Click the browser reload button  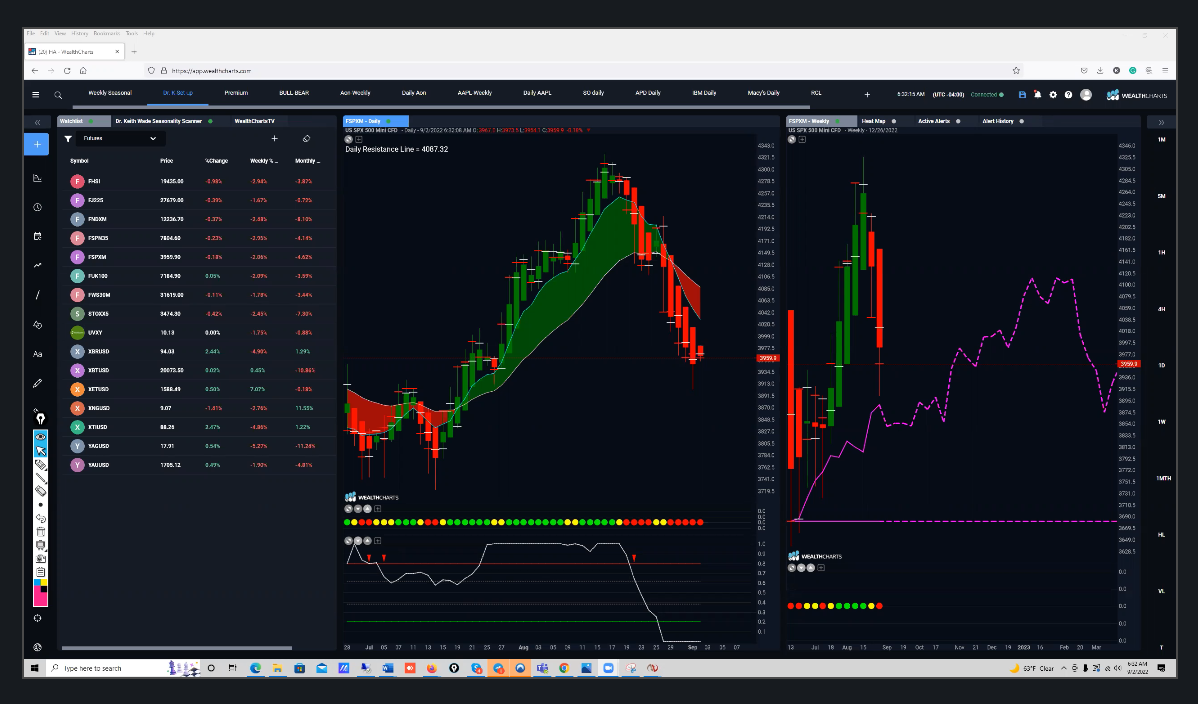[67, 70]
